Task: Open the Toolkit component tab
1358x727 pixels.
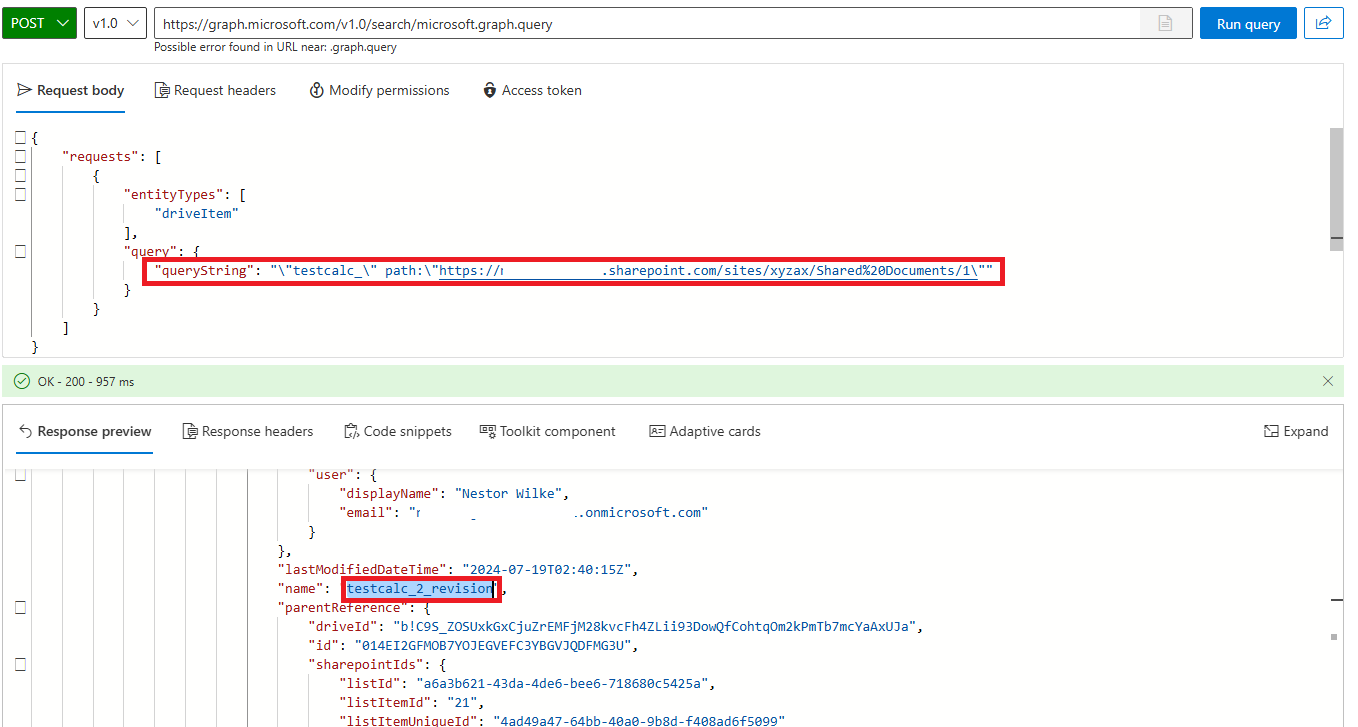Action: (548, 432)
